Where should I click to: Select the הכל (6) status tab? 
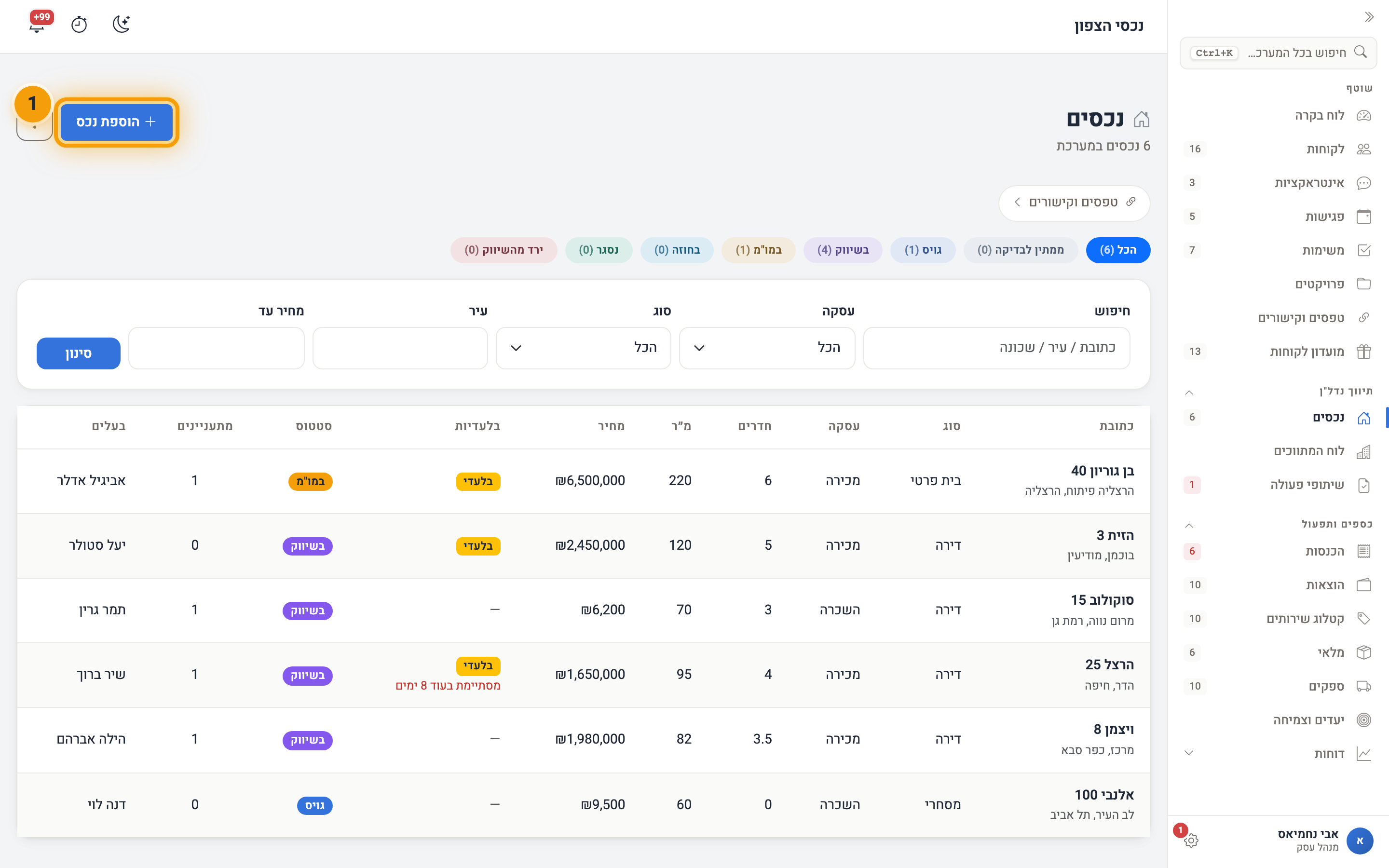(x=1118, y=250)
